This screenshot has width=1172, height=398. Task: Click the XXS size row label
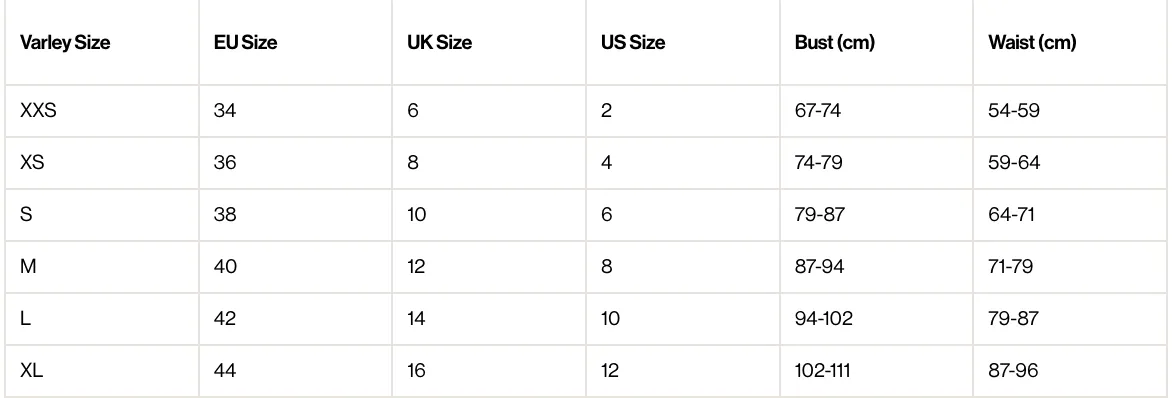pos(39,111)
